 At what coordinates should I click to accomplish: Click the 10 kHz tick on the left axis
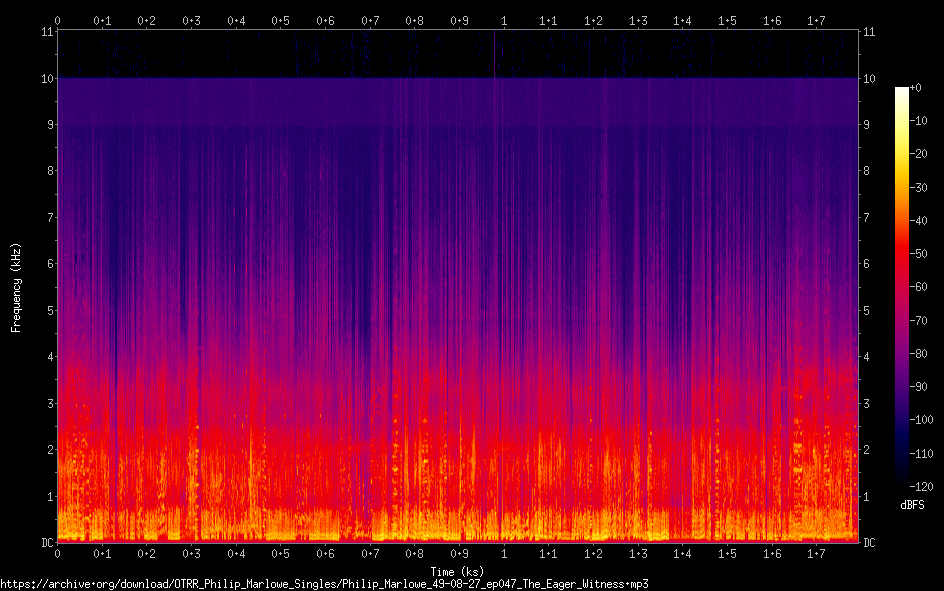point(45,78)
